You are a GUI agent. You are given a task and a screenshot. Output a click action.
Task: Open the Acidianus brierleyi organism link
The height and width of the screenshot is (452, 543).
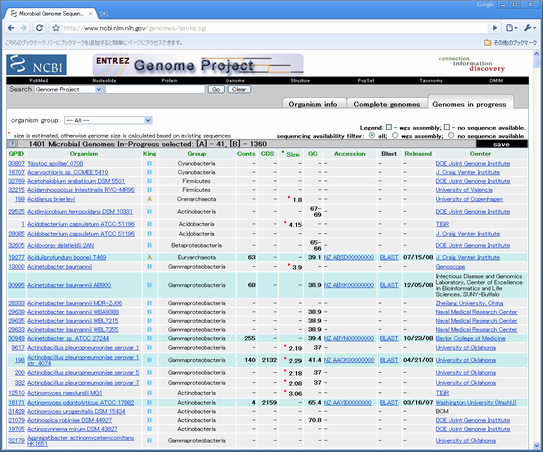pos(51,199)
